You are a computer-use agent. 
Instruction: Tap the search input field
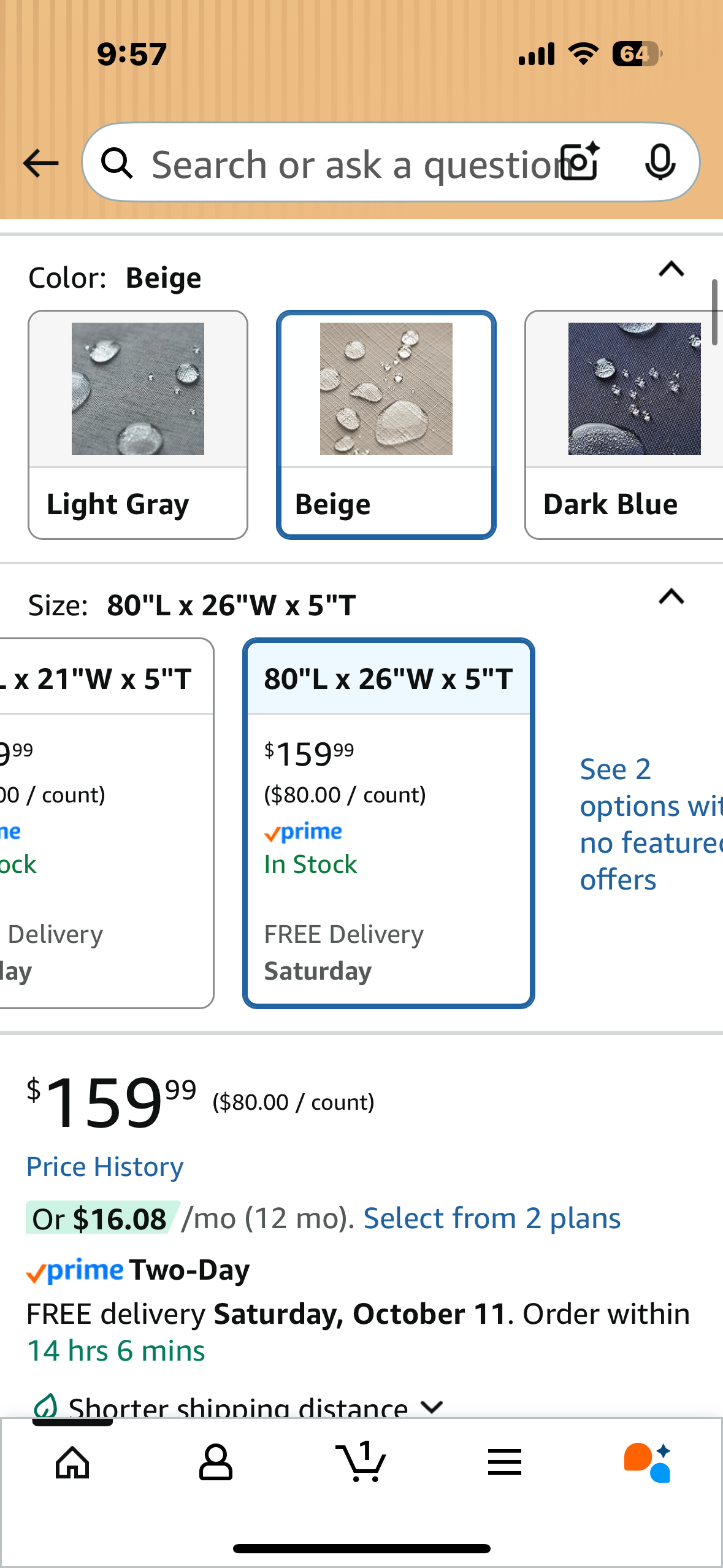[350, 163]
